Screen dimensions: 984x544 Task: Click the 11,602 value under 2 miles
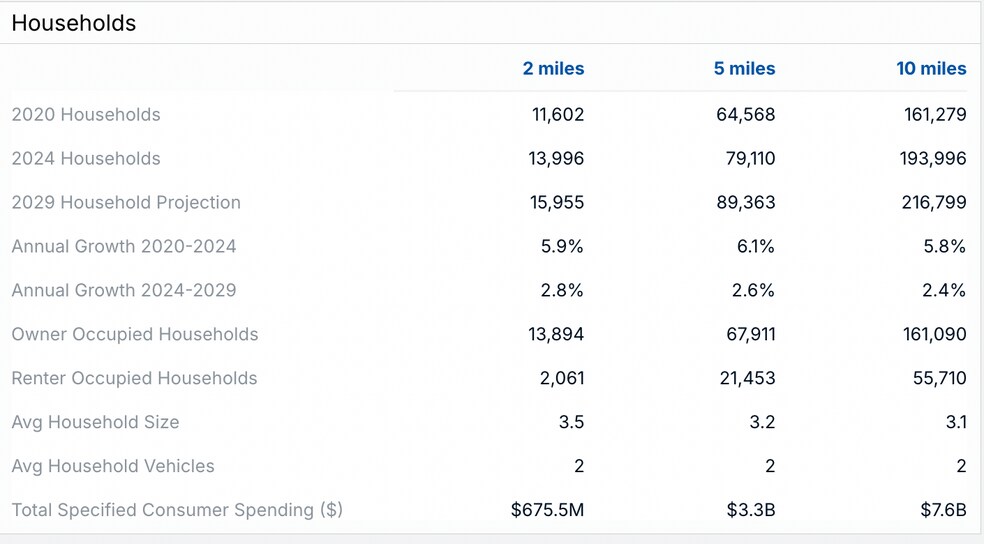558,115
